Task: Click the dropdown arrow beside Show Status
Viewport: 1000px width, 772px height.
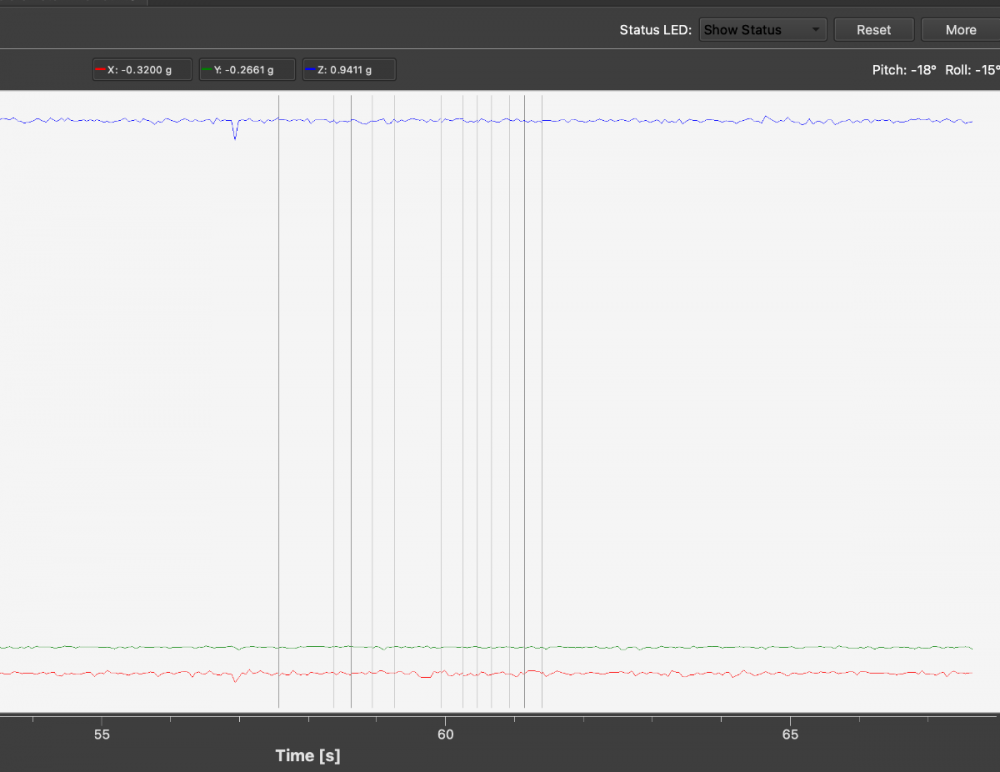Action: (x=816, y=30)
